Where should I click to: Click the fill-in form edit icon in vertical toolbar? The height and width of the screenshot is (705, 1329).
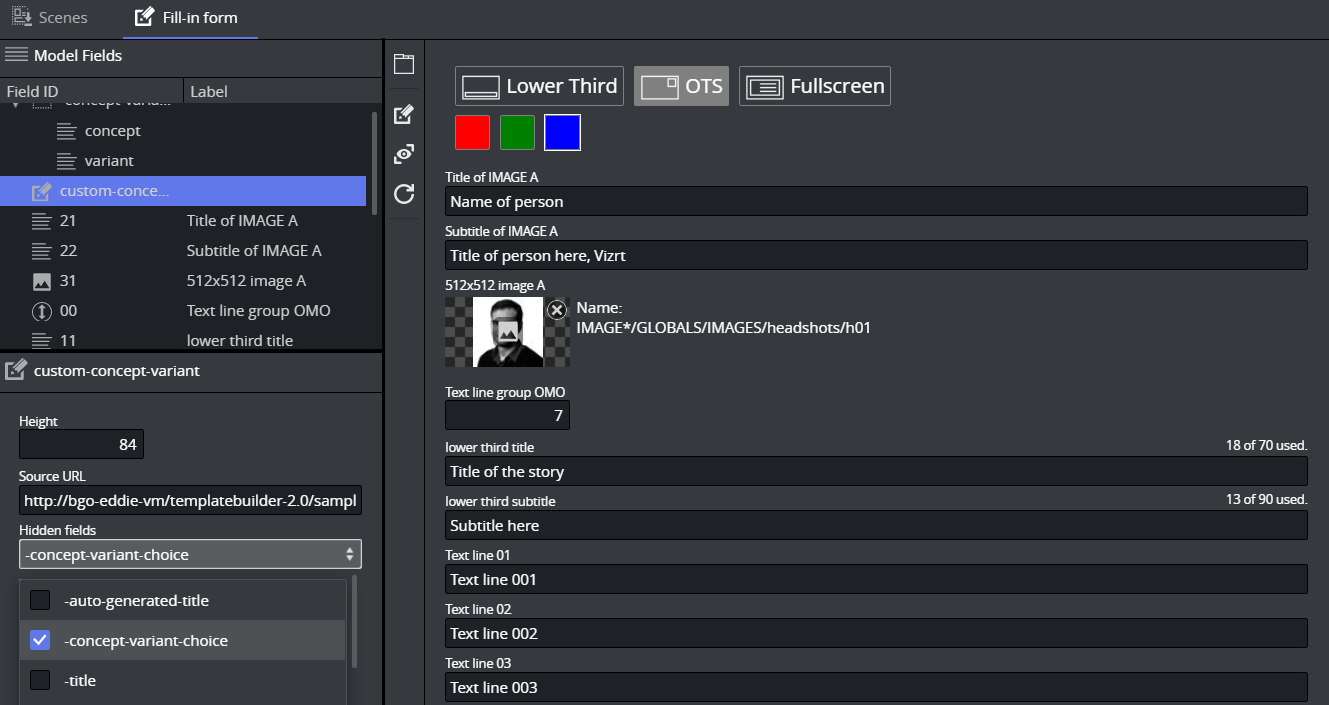coord(404,114)
